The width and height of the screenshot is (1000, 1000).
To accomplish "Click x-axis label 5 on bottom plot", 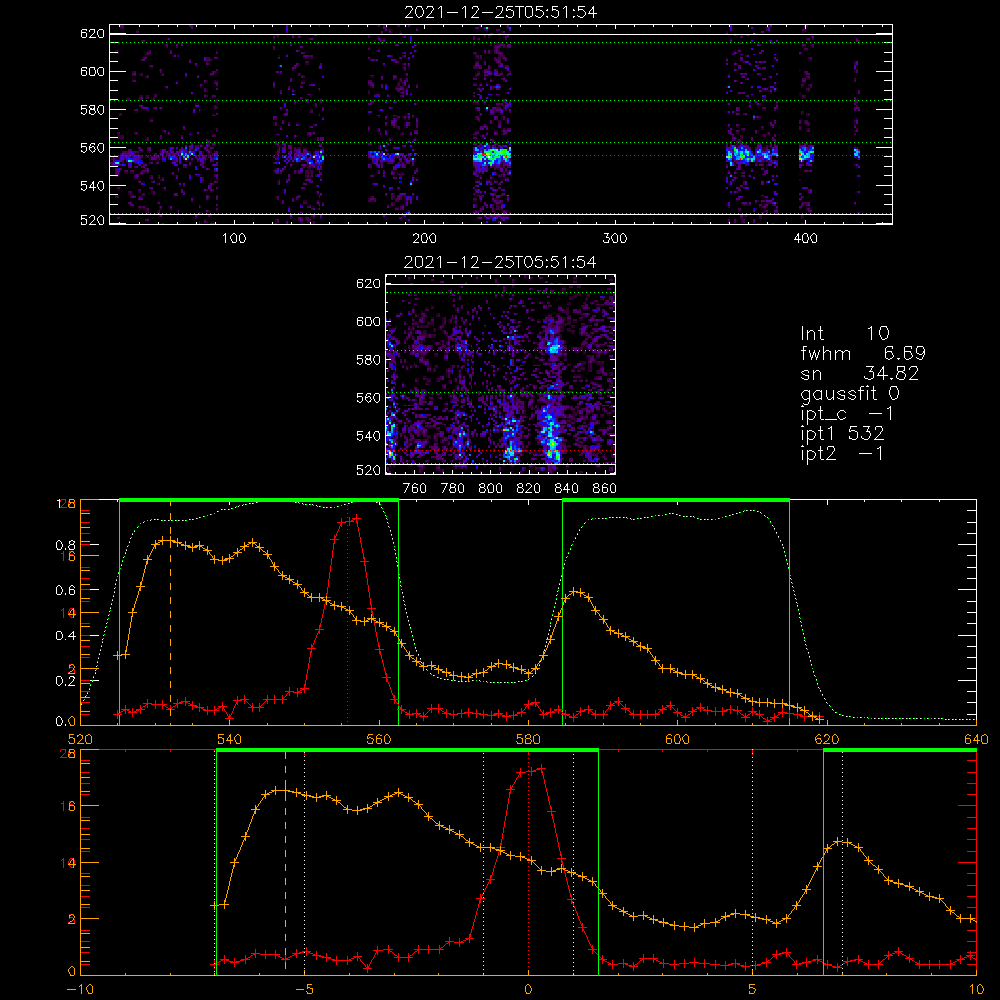I will [x=753, y=990].
